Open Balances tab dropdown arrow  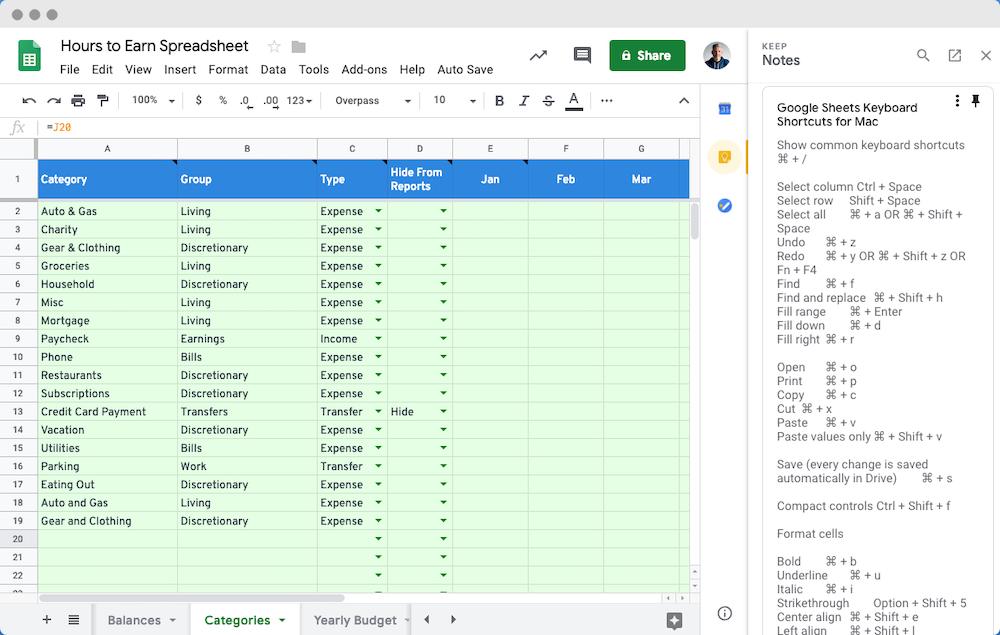pos(173,620)
